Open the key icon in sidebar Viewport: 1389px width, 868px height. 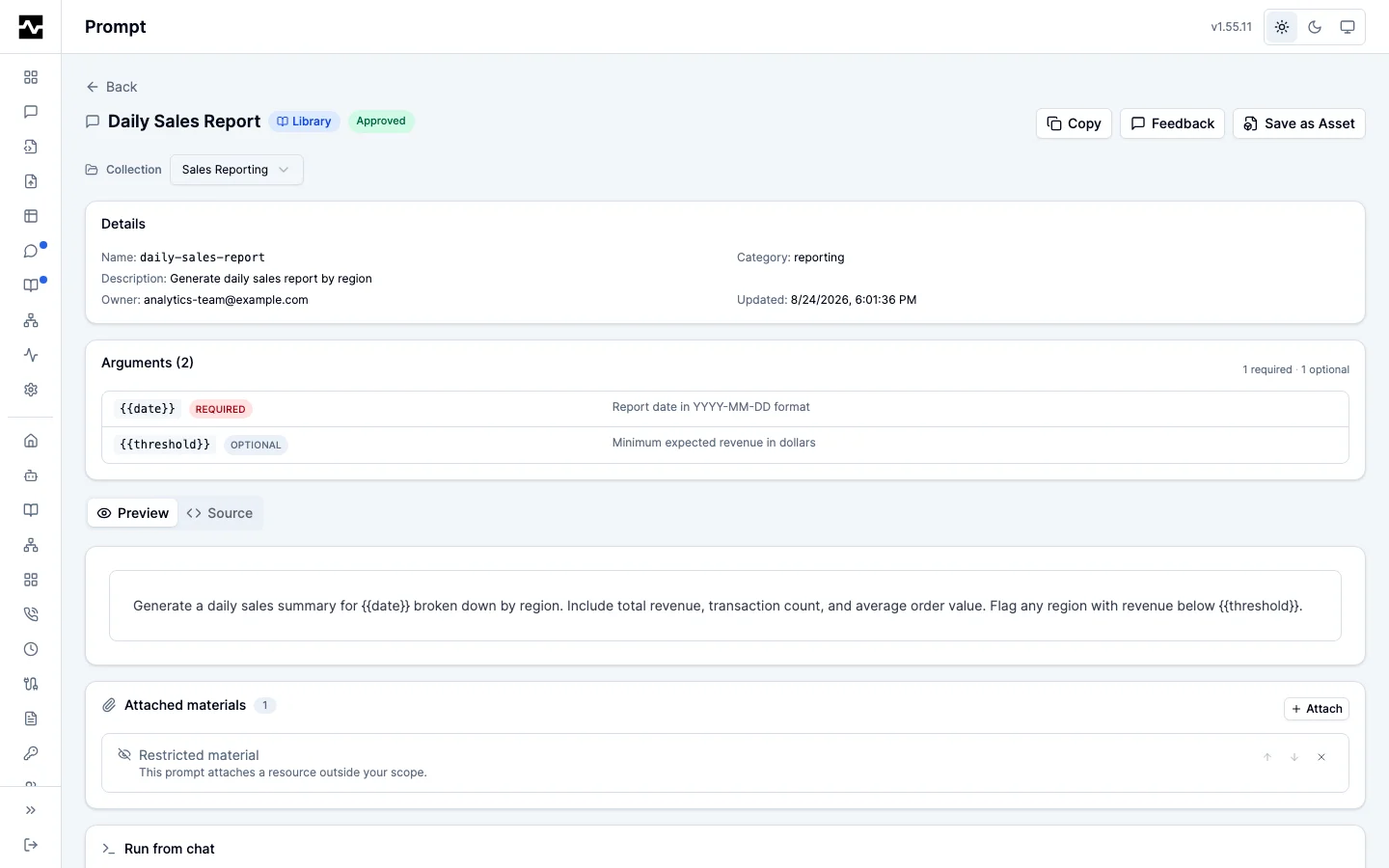31,753
